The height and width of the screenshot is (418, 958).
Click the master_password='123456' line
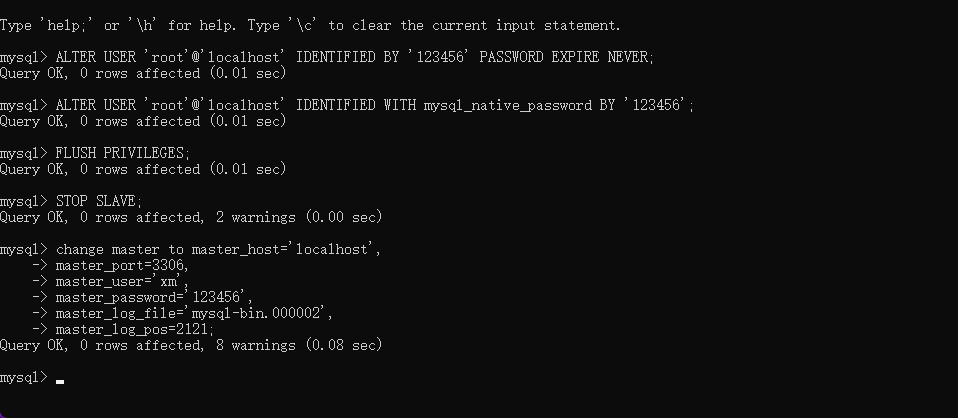(154, 297)
